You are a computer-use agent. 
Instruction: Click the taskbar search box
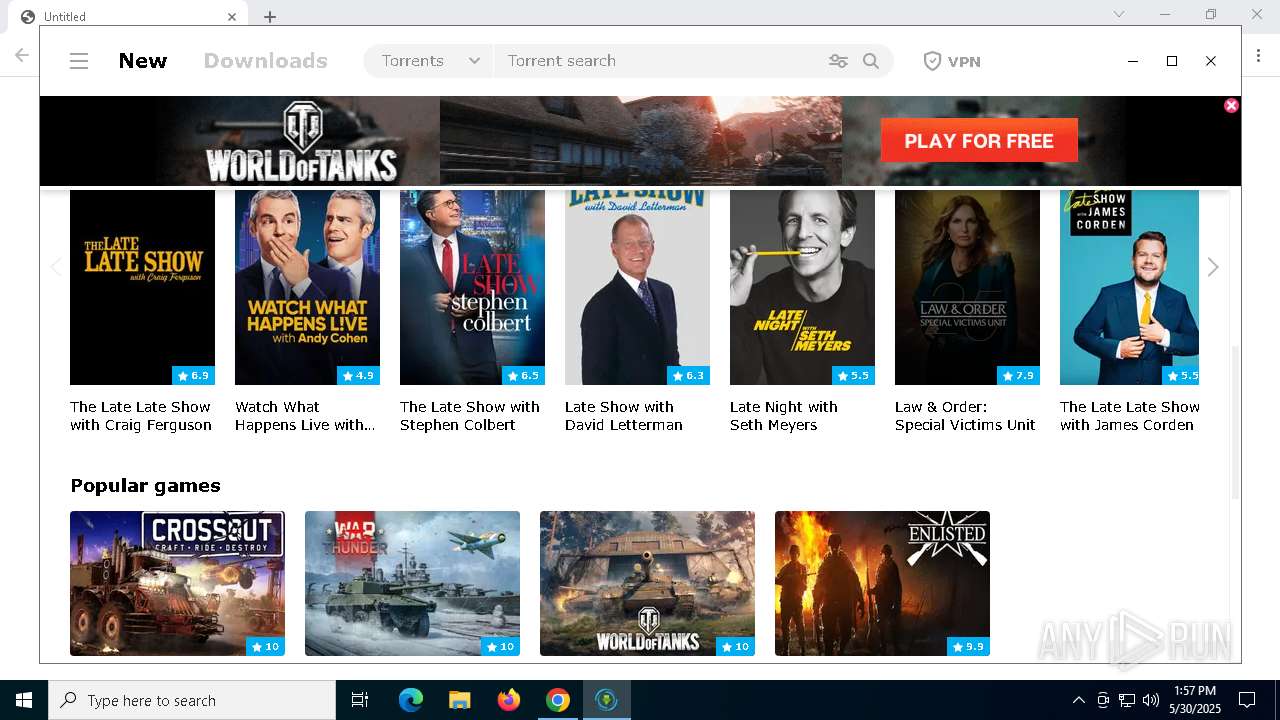coord(192,700)
